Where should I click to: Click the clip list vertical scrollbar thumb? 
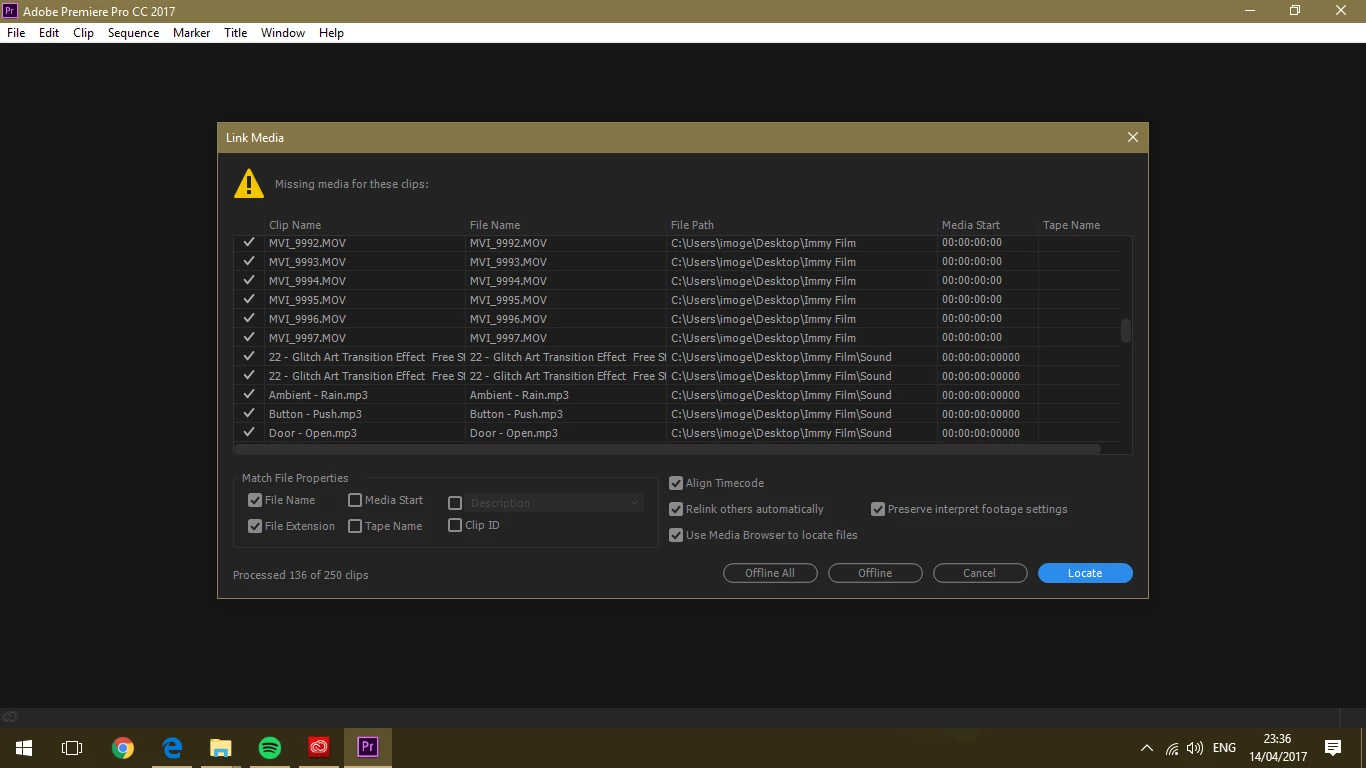pyautogui.click(x=1126, y=331)
